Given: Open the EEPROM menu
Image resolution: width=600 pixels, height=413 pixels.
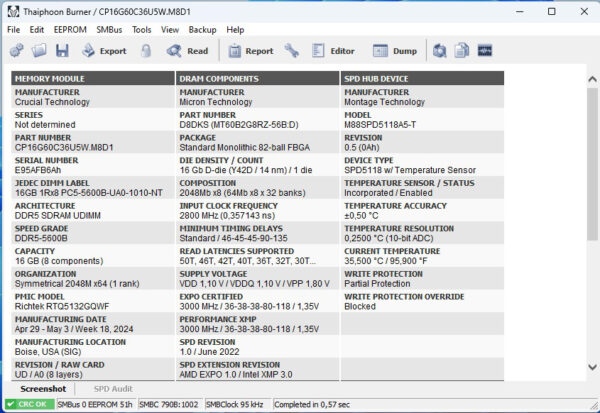Looking at the screenshot, I should click(70, 30).
